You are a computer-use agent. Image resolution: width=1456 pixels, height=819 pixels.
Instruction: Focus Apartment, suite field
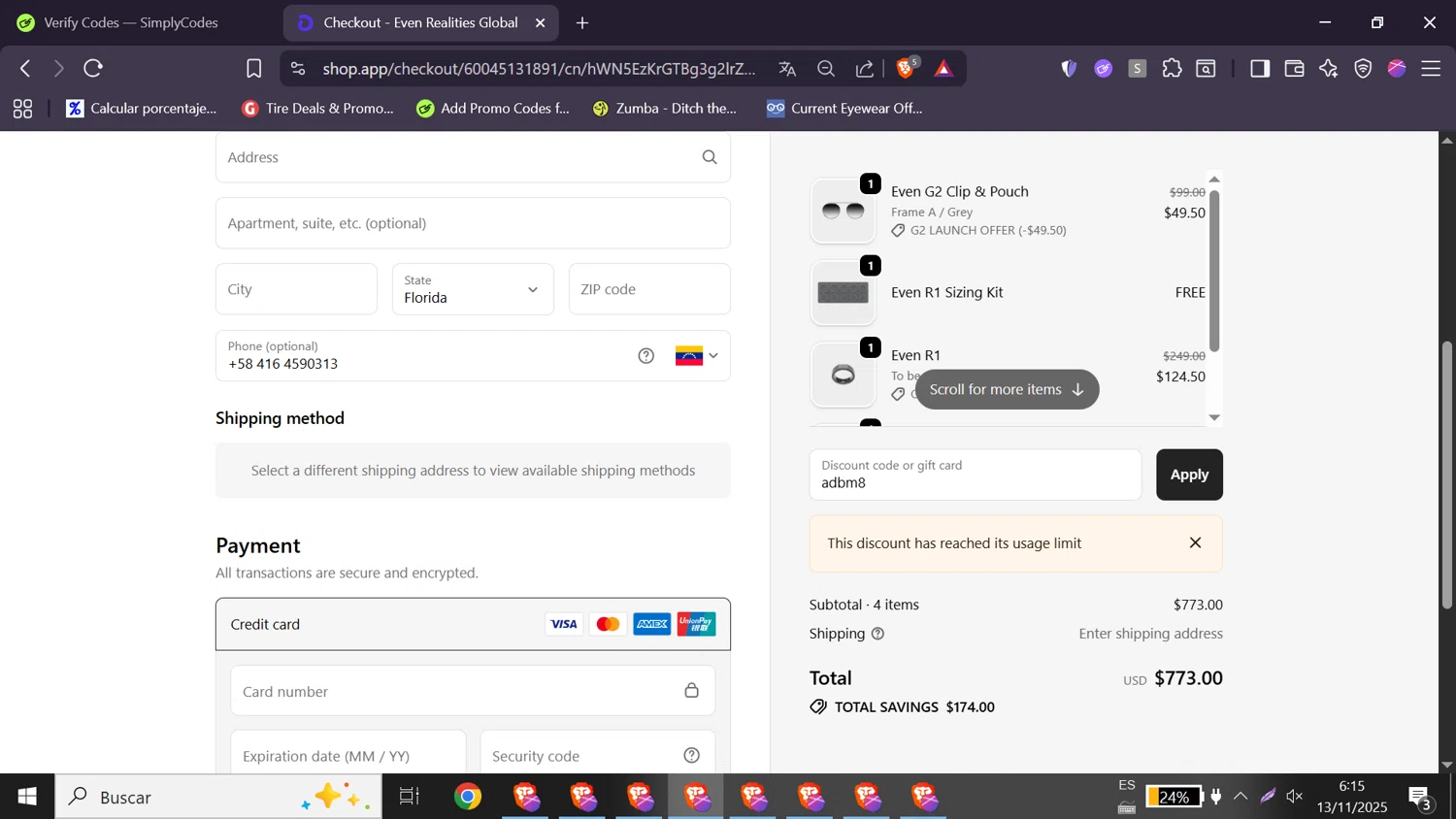click(473, 223)
